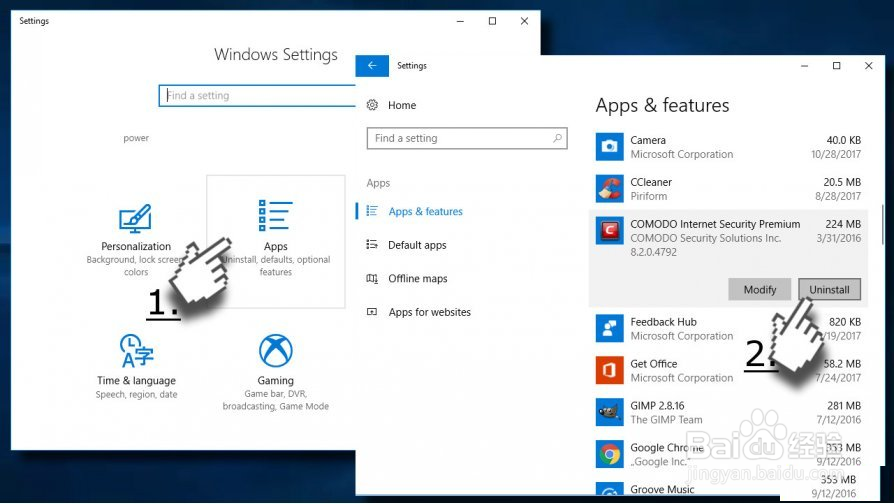The width and height of the screenshot is (894, 504).
Task: Click the Feedback Hub app icon
Action: [x=609, y=328]
